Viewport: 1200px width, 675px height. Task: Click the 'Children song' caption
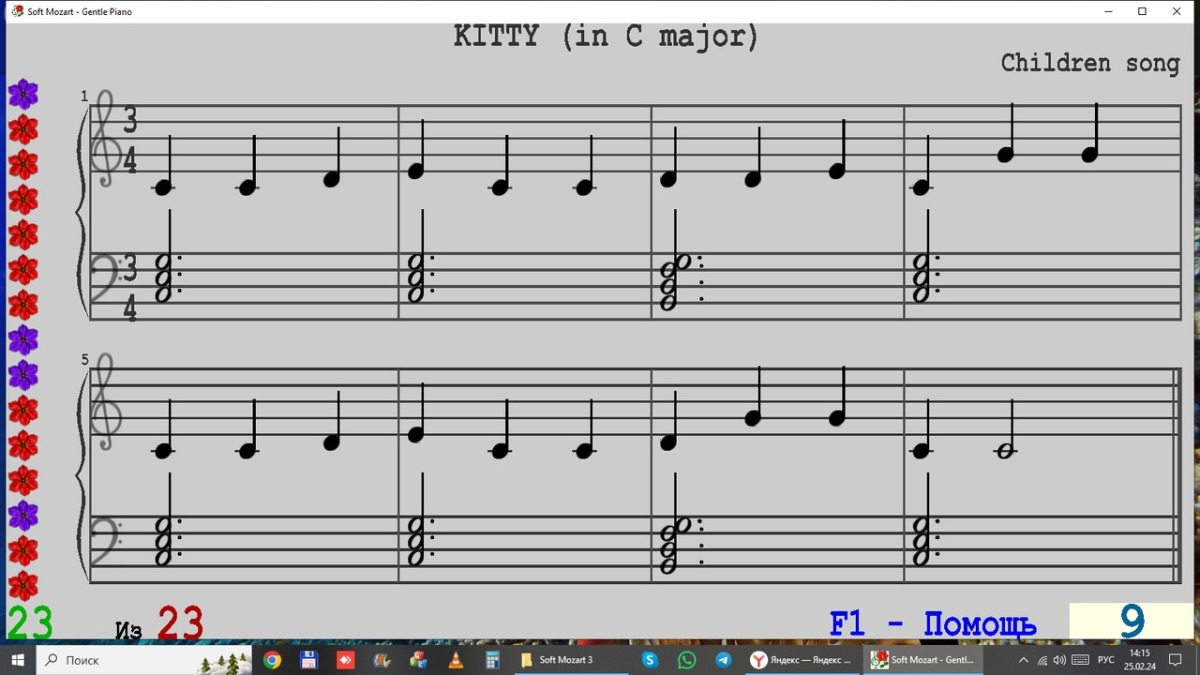pyautogui.click(x=1090, y=63)
